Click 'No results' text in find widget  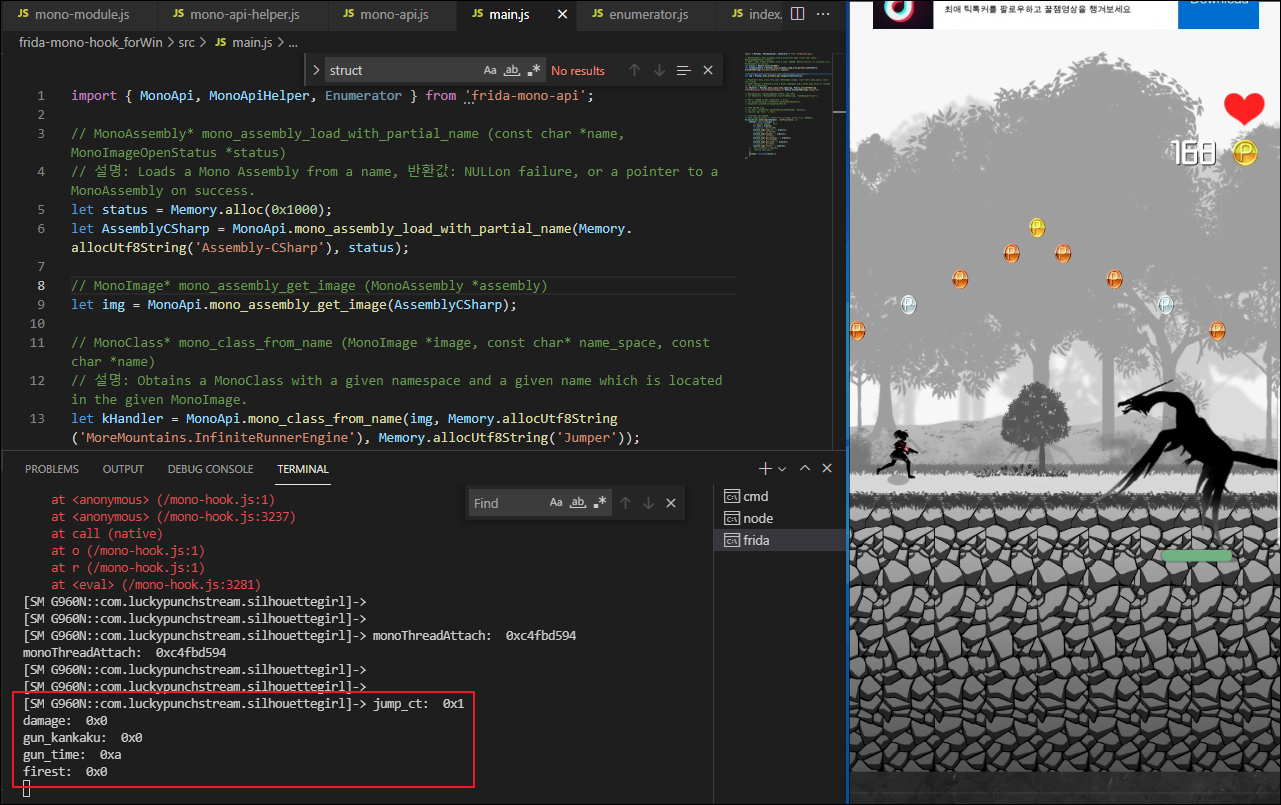pos(578,70)
